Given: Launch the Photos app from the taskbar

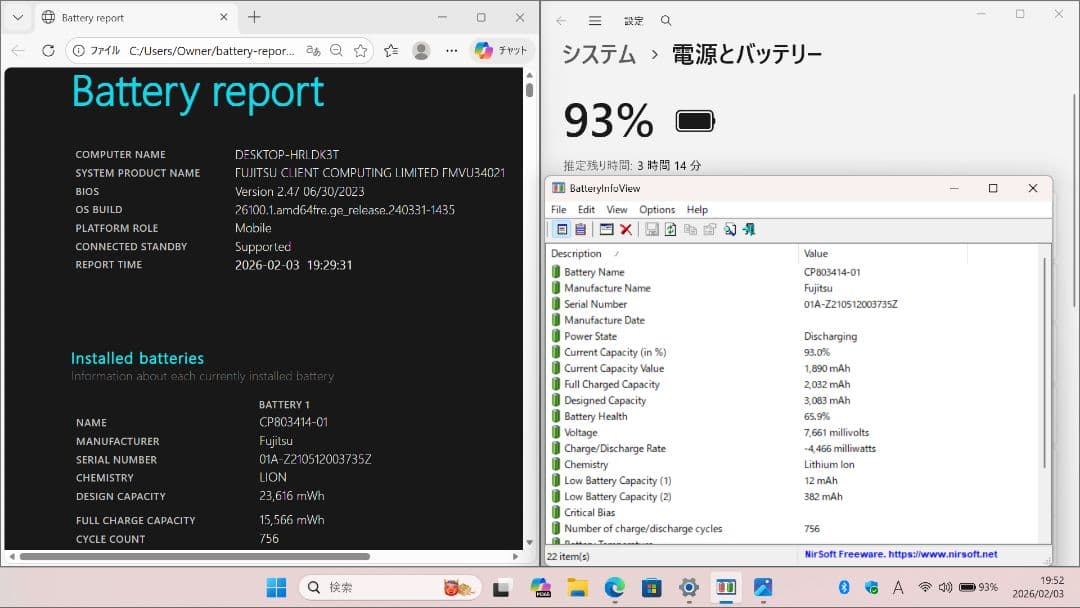Looking at the screenshot, I should pos(762,588).
